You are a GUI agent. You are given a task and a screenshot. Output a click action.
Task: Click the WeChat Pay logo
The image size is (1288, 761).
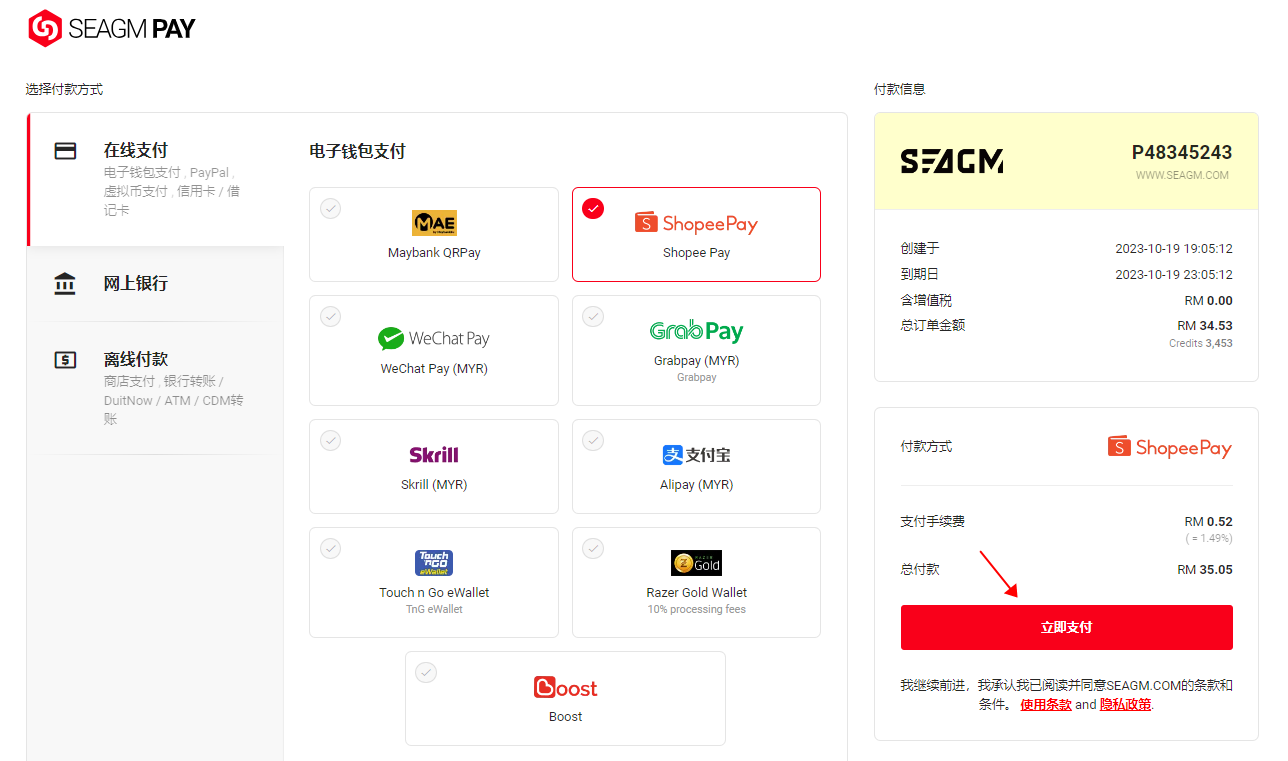pyautogui.click(x=434, y=338)
